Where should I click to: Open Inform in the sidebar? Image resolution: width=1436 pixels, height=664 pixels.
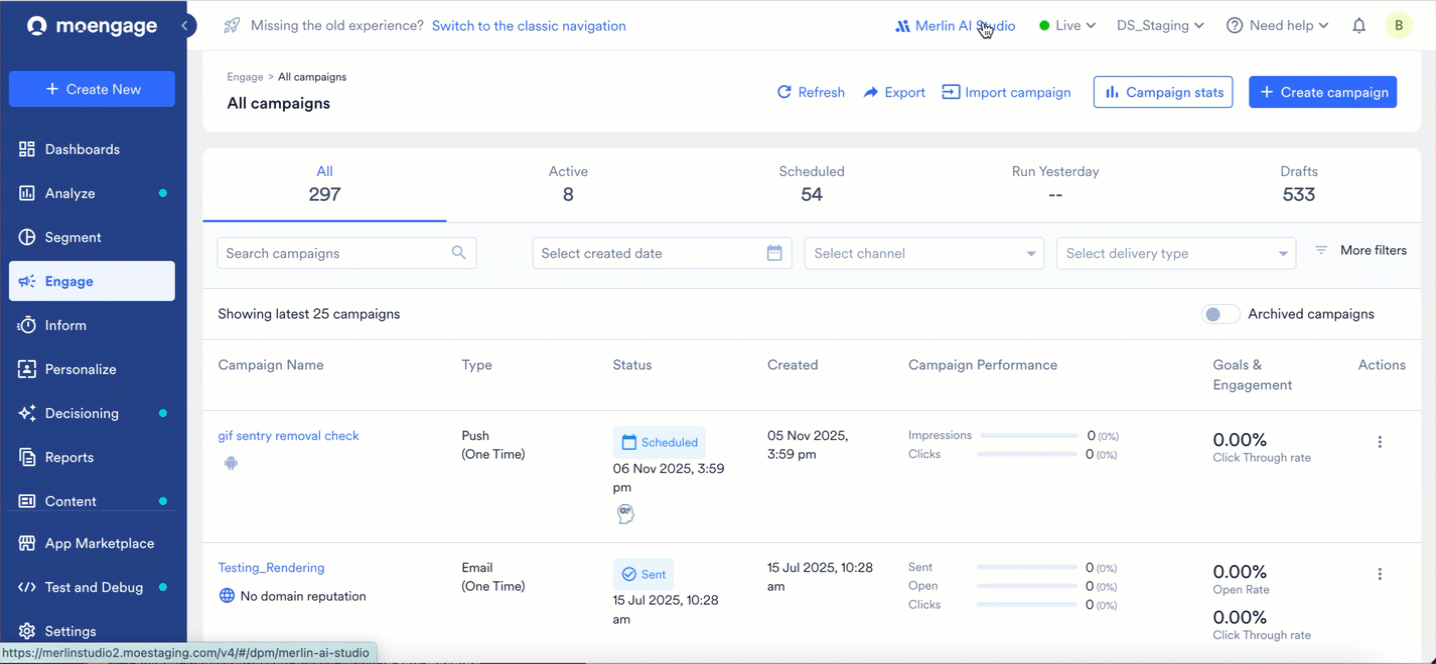[92, 325]
